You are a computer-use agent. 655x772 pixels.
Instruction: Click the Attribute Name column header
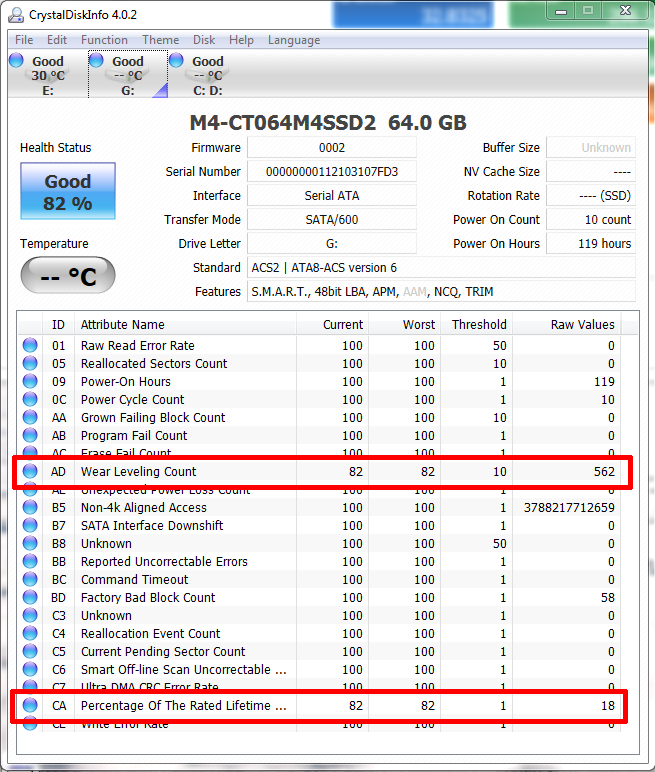[185, 324]
